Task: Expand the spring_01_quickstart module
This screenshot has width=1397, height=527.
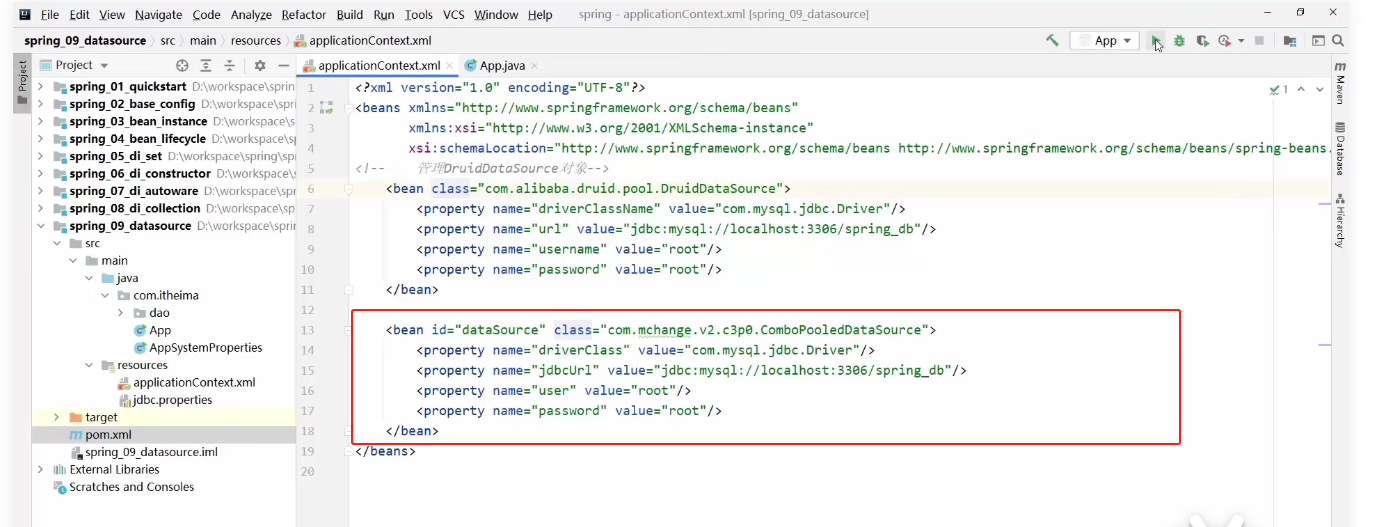Action: coord(41,86)
